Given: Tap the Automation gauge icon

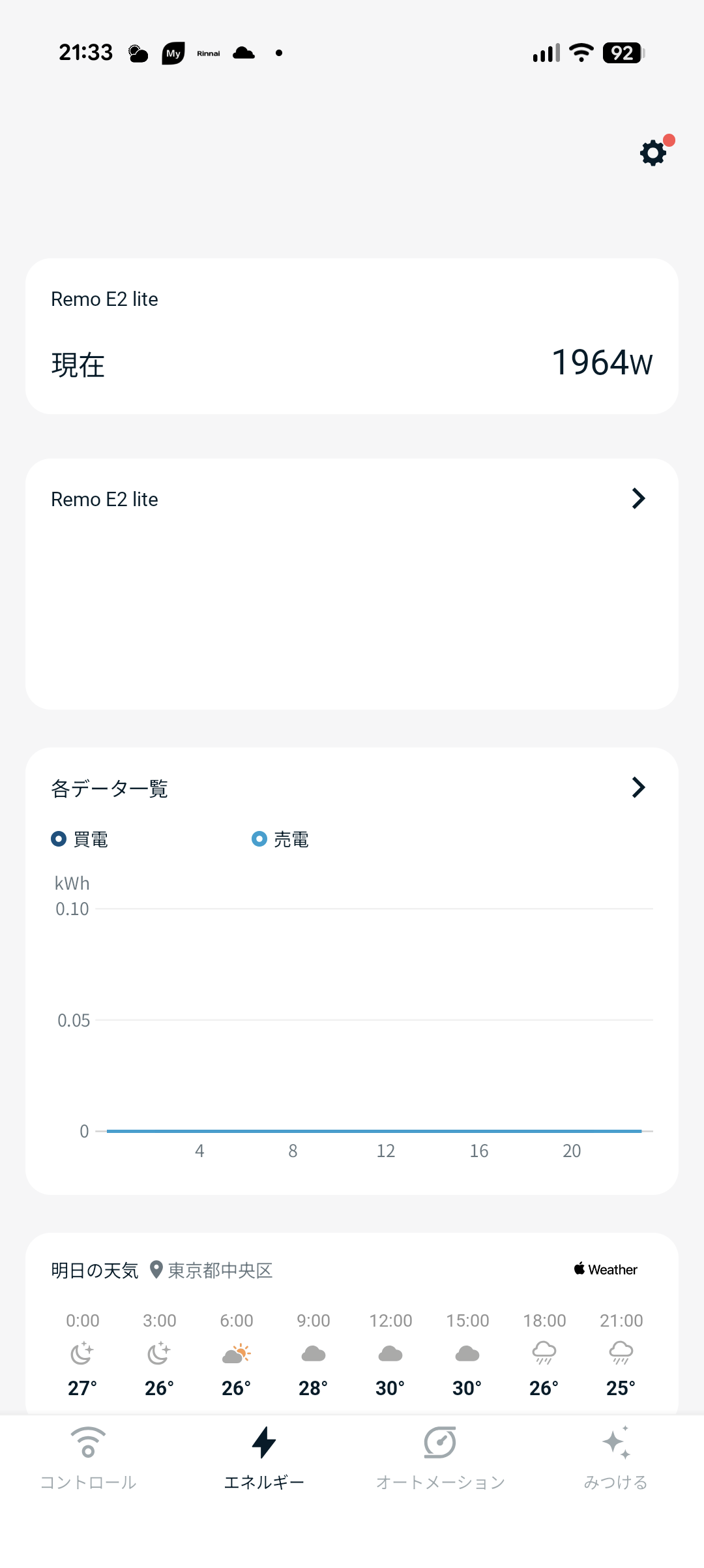Looking at the screenshot, I should 440,1441.
